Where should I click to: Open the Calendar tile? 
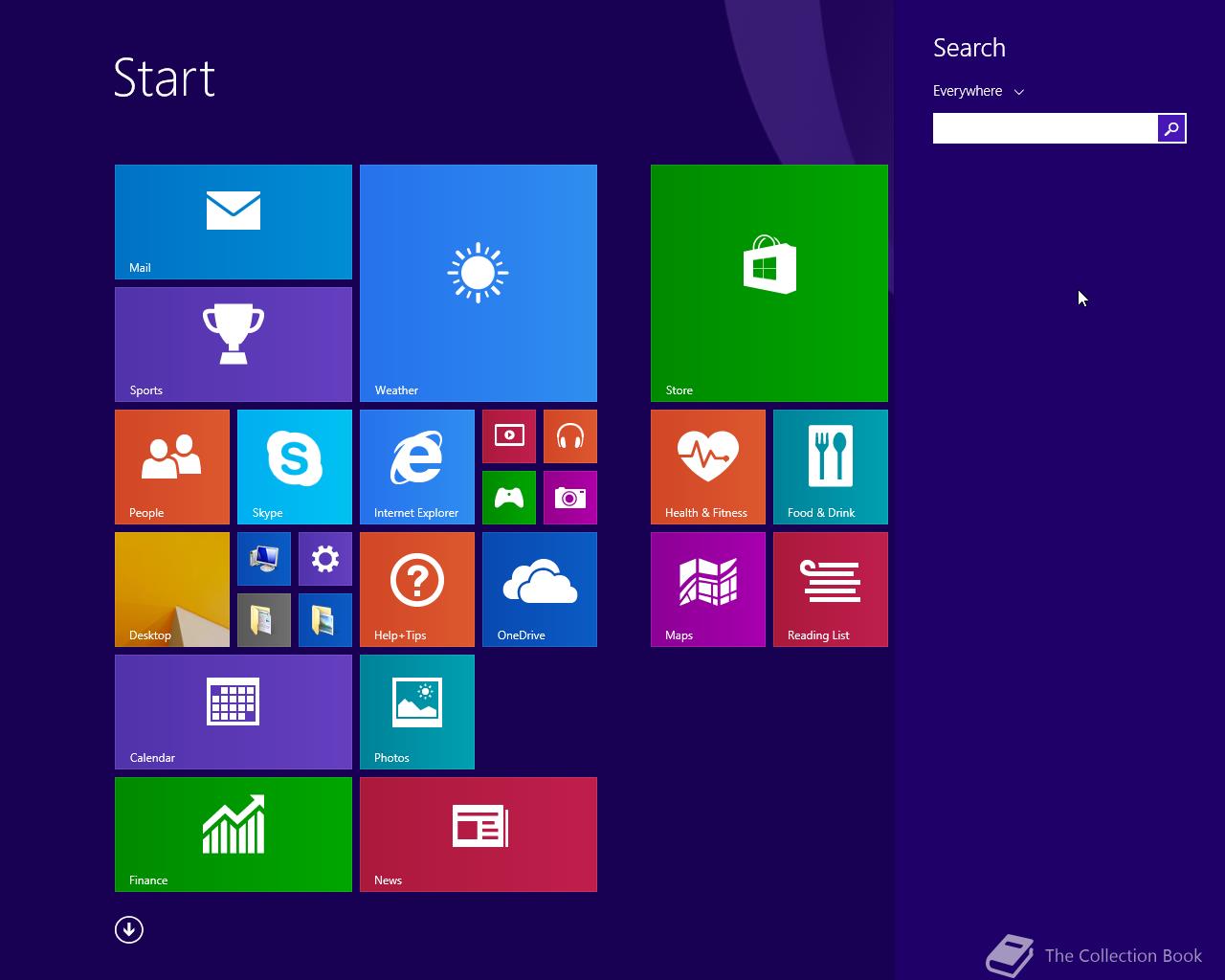click(x=234, y=712)
